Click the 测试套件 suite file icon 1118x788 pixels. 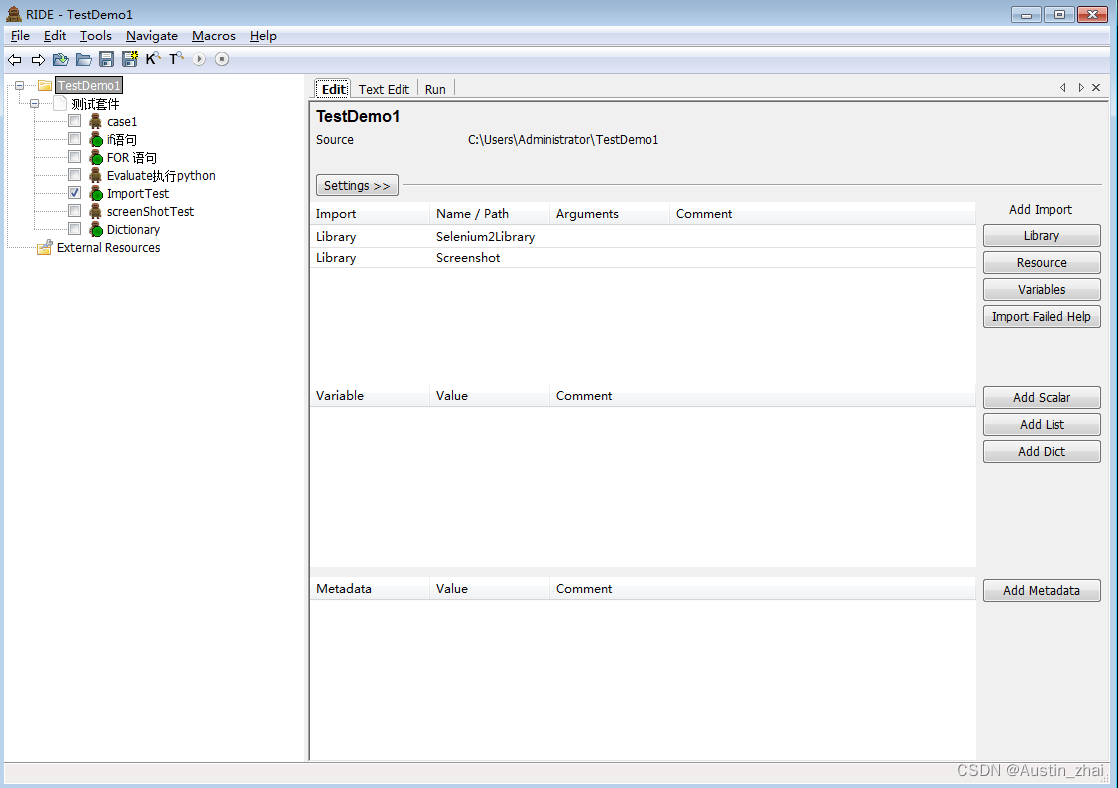(61, 103)
